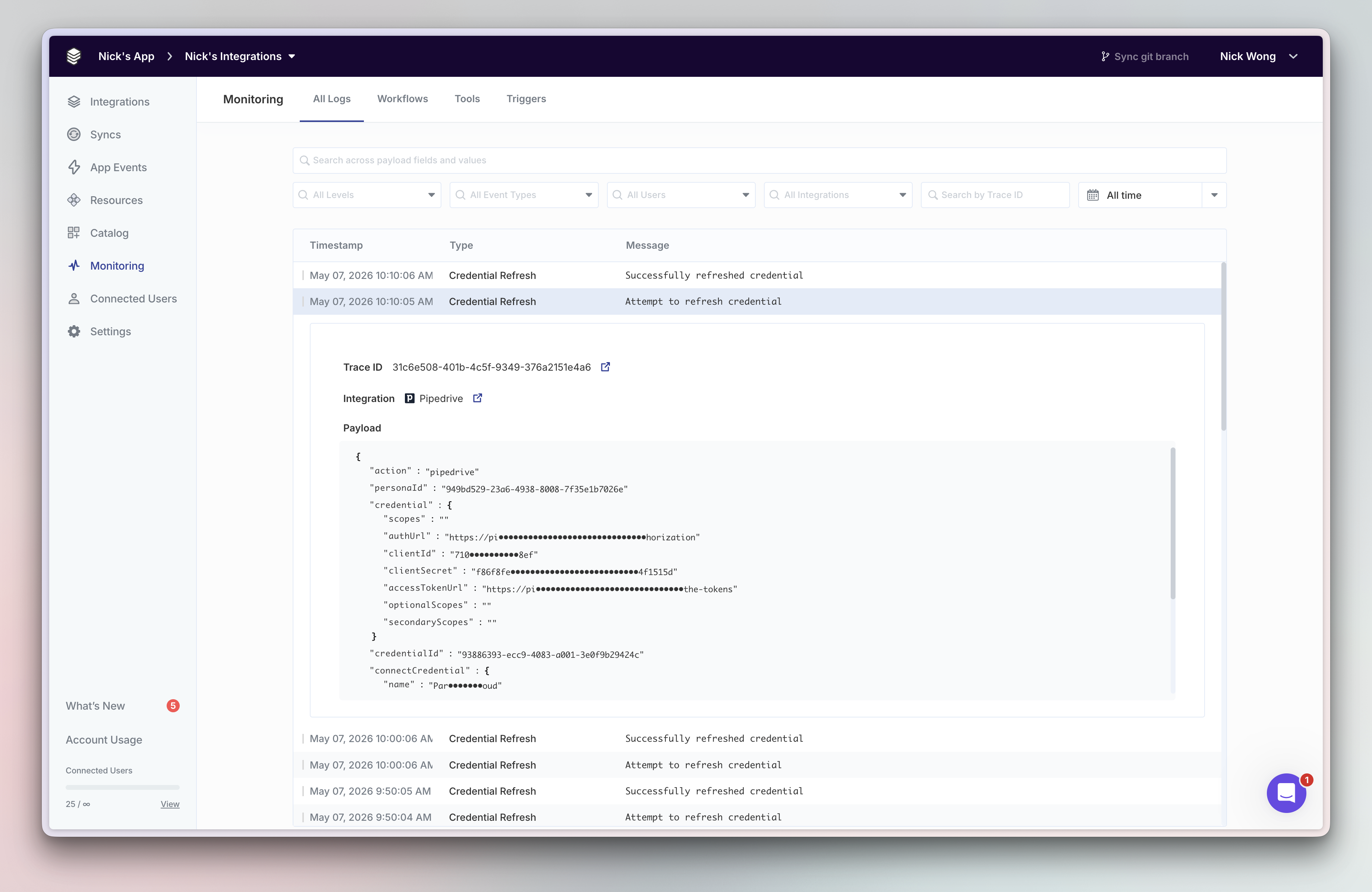Click the View link under Connected Users
The image size is (1372, 892).
tap(170, 804)
